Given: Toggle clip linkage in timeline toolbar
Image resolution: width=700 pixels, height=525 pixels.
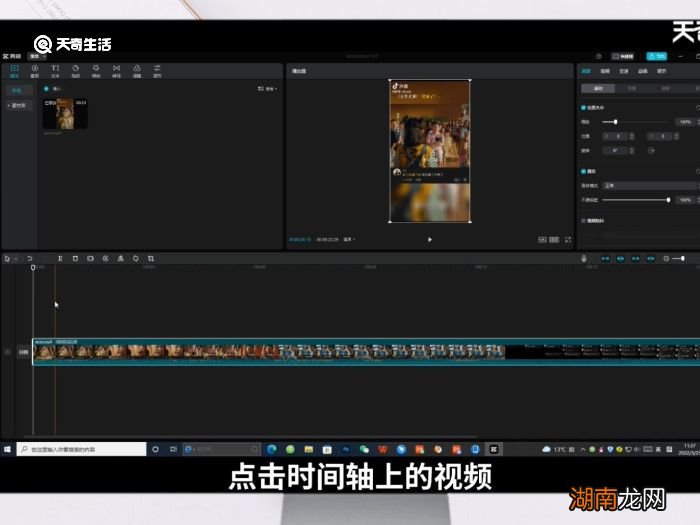Looking at the screenshot, I should point(636,258).
